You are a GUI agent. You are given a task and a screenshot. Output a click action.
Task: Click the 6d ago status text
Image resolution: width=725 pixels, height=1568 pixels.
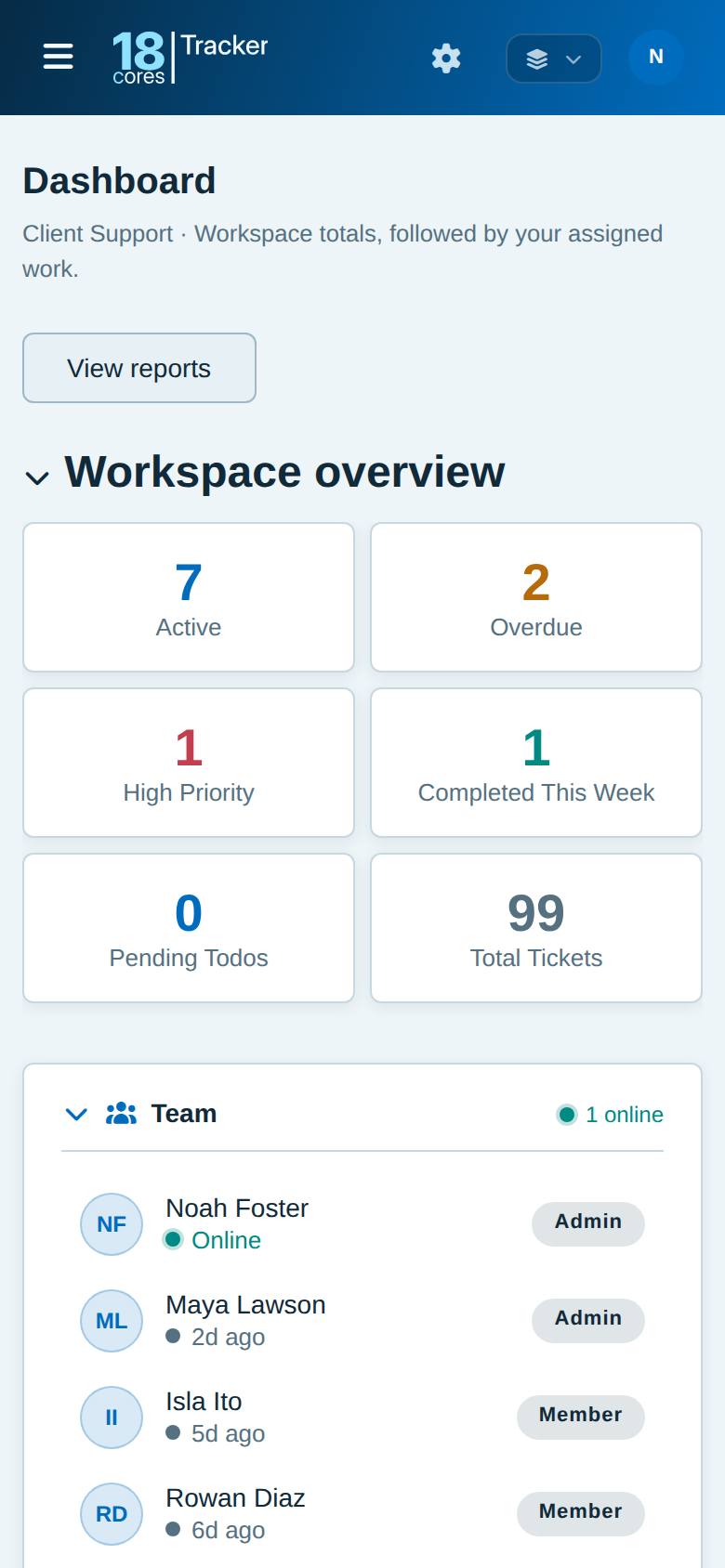(x=228, y=1530)
